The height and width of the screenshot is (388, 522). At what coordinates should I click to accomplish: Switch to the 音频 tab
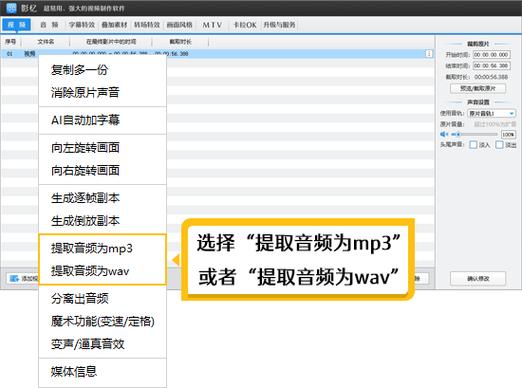[49, 25]
